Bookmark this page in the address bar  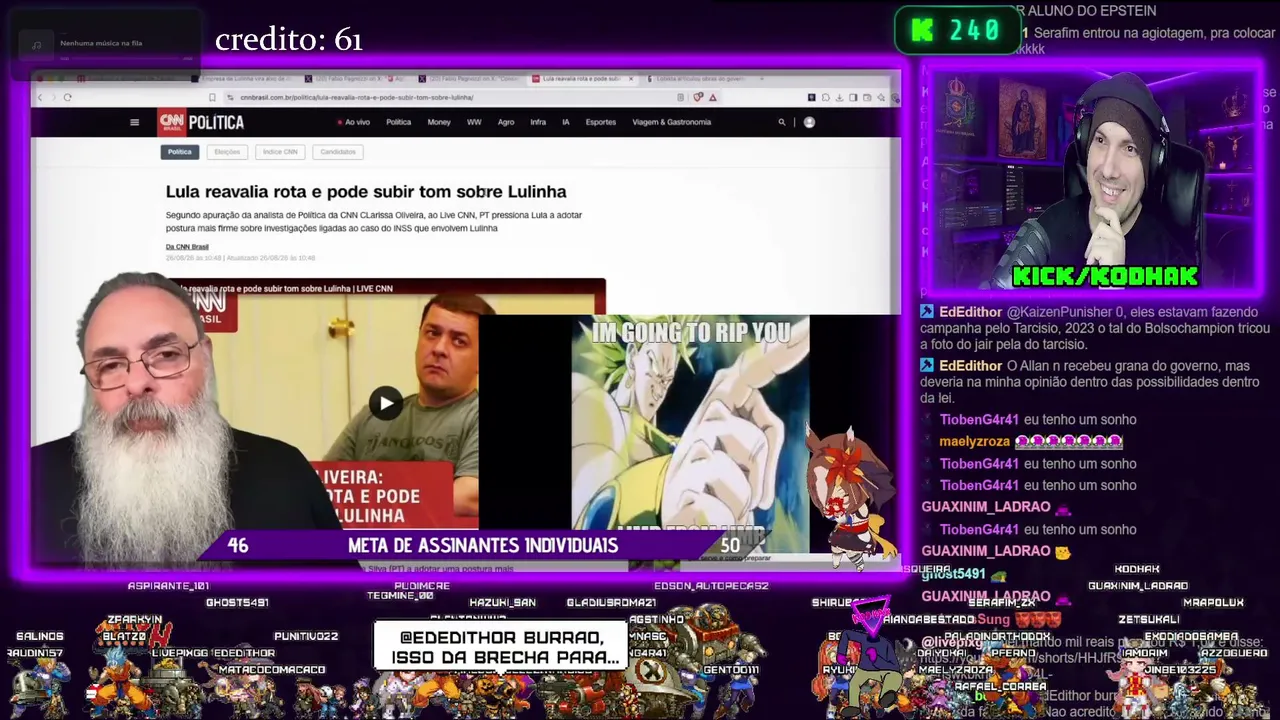pyautogui.click(x=212, y=97)
